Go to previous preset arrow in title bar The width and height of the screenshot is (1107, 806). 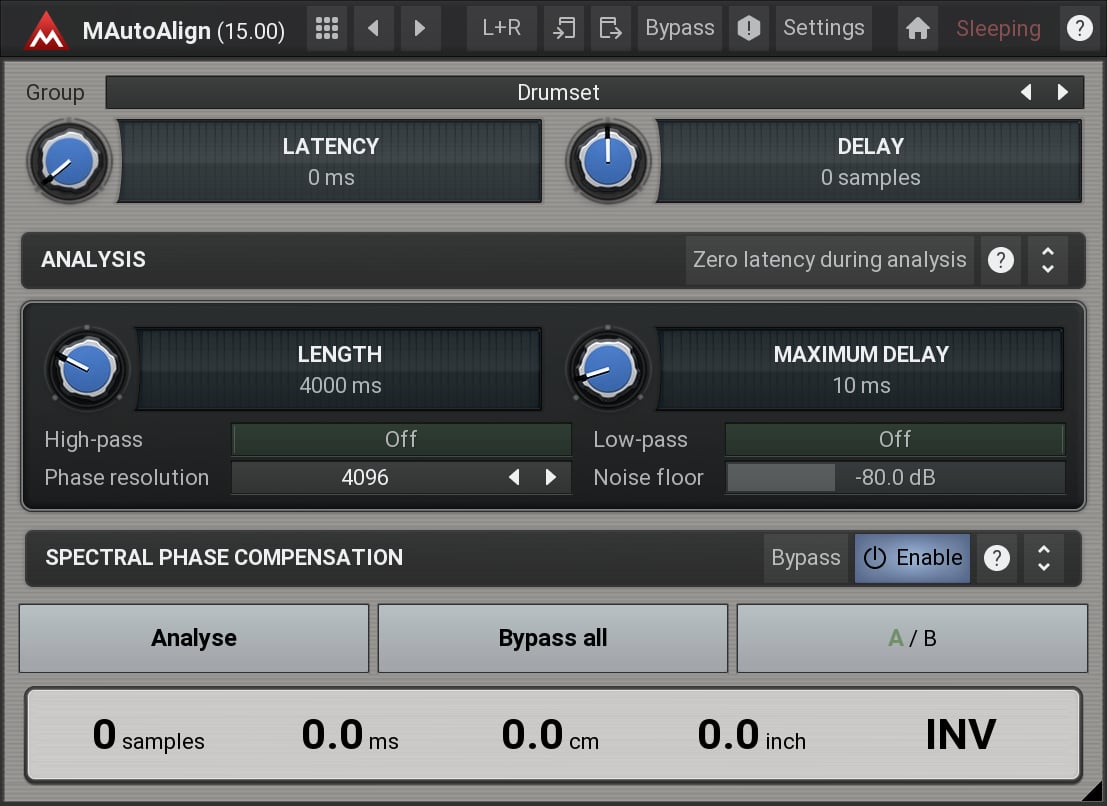coord(374,28)
